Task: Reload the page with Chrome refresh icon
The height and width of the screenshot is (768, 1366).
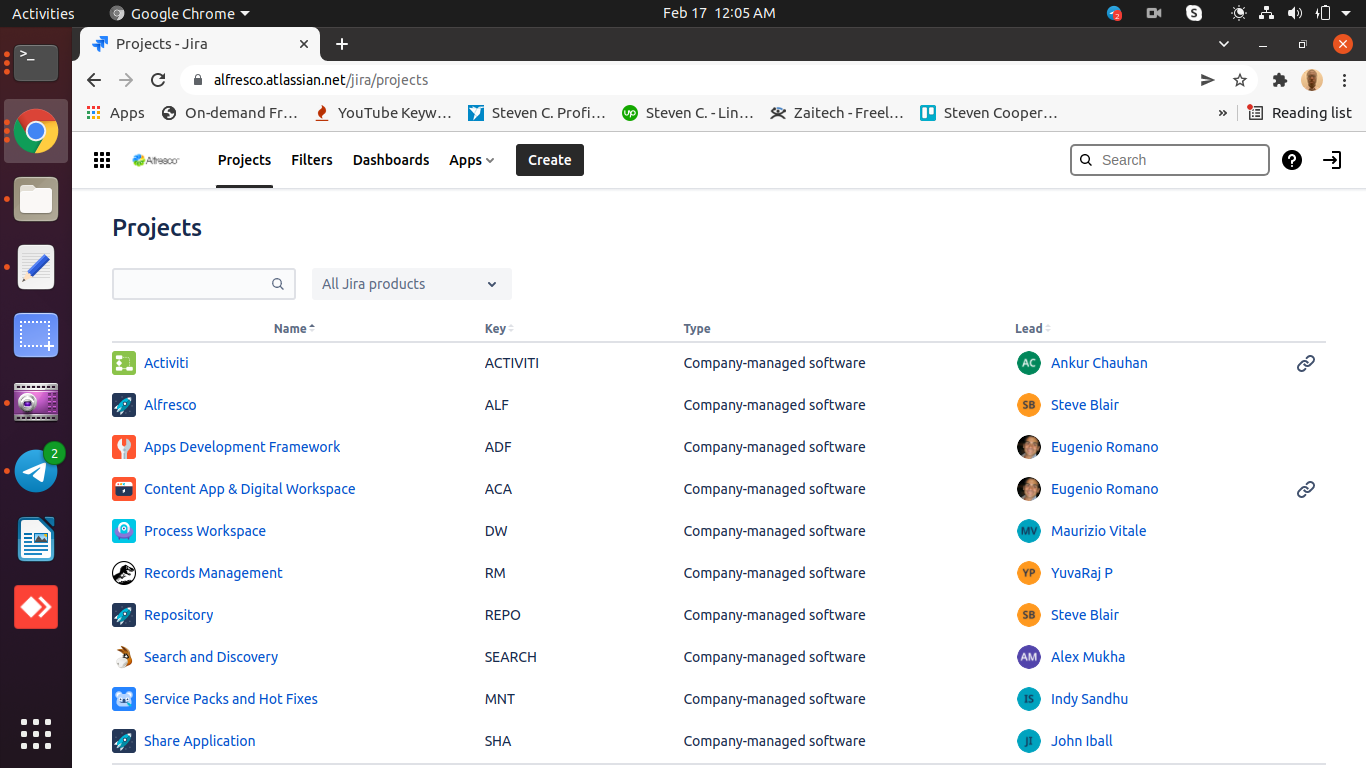Action: (x=158, y=80)
